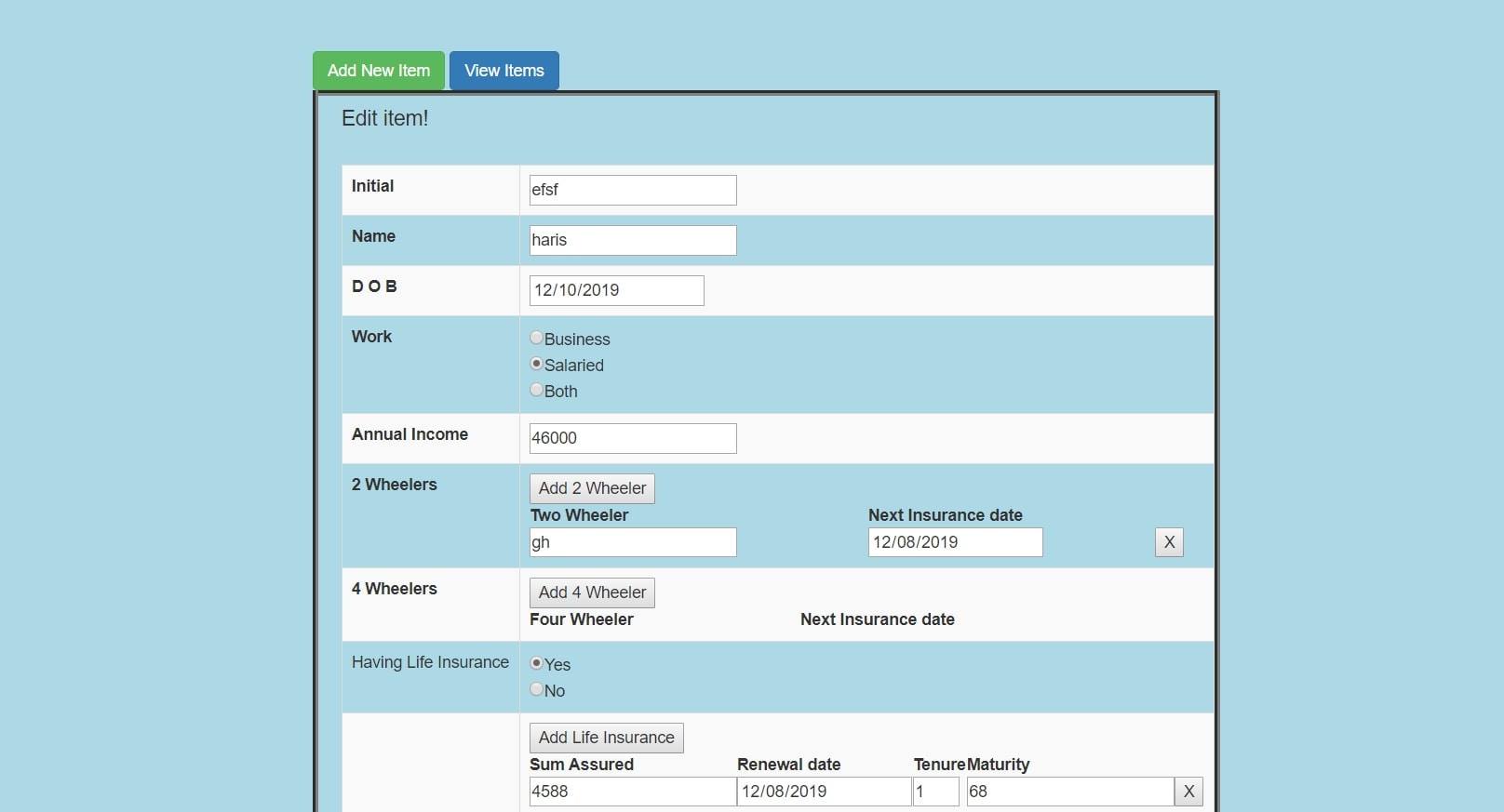Open the D O B date field
This screenshot has height=812, width=1504.
coord(616,290)
